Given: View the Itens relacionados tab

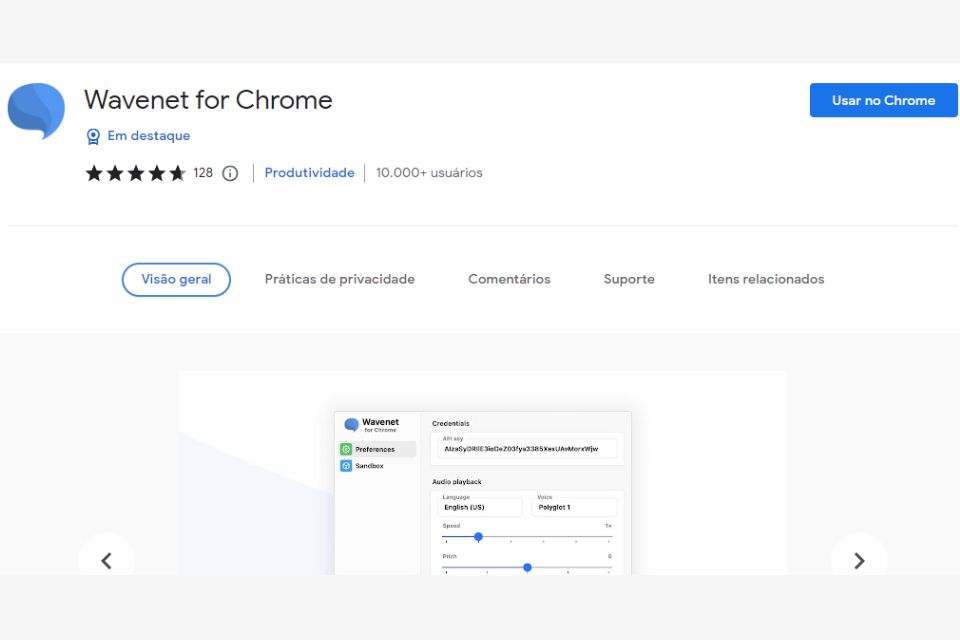Looking at the screenshot, I should [766, 279].
